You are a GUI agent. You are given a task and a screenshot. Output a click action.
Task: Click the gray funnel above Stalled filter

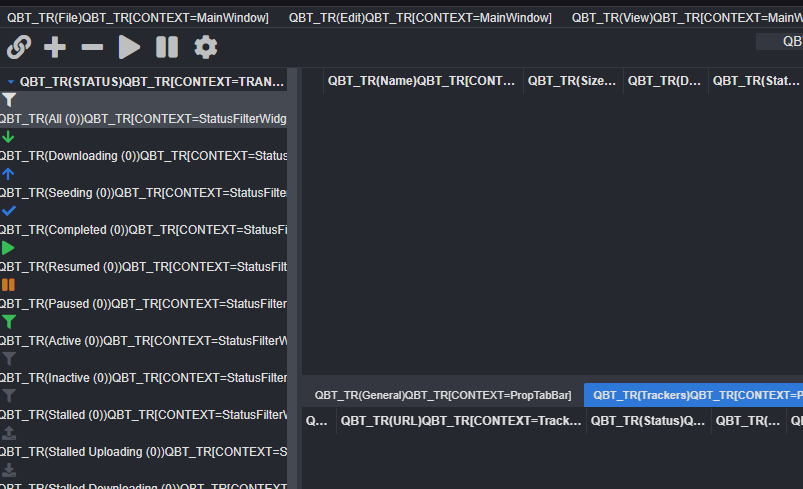point(9,395)
